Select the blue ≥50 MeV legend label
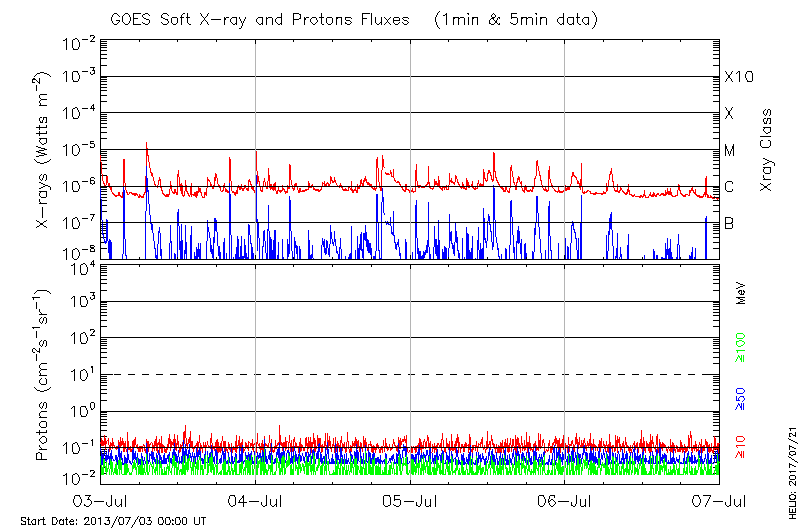This screenshot has height=530, width=800. pyautogui.click(x=741, y=399)
